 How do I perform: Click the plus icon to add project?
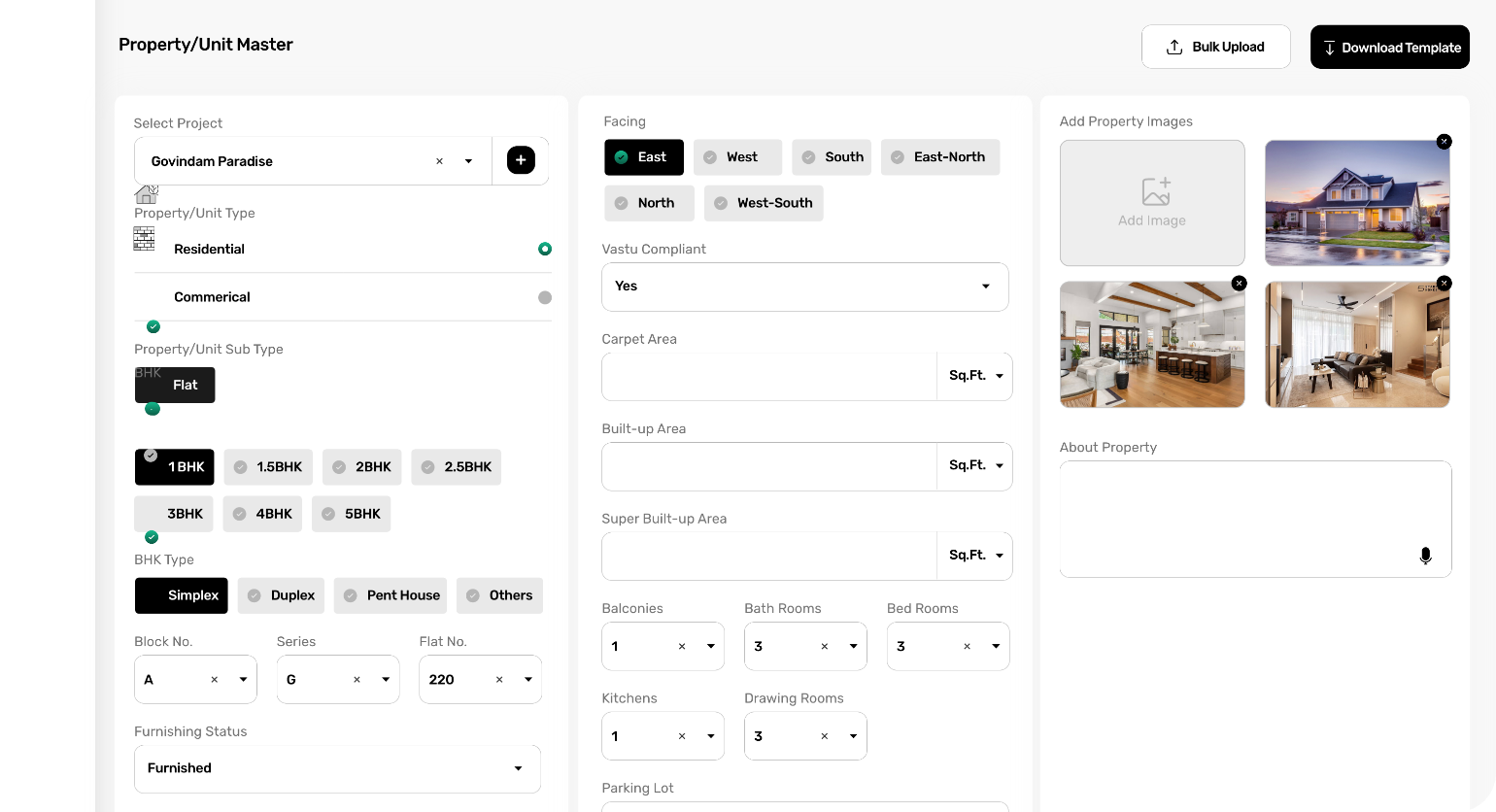[521, 160]
